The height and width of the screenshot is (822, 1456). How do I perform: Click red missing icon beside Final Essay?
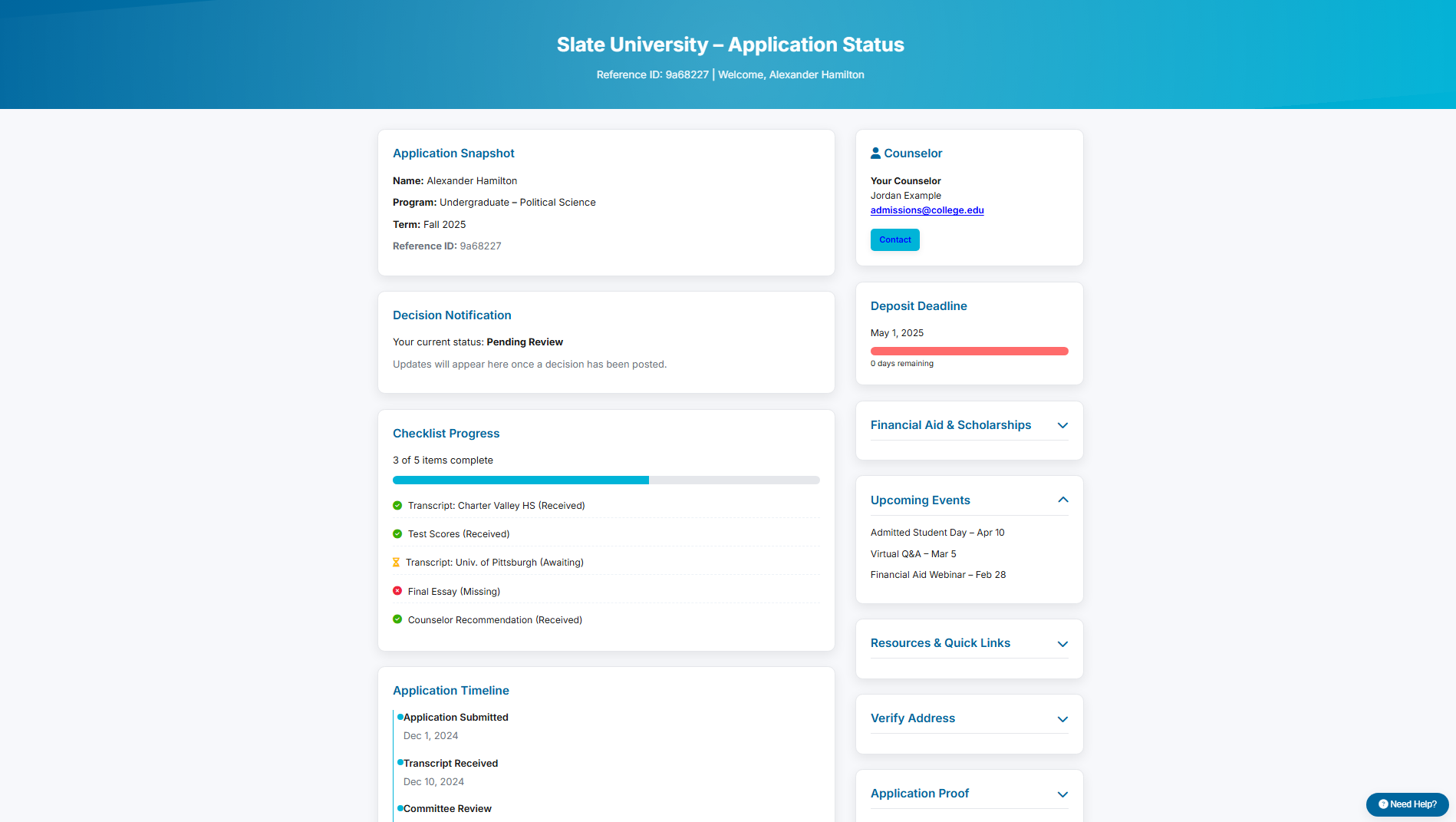pyautogui.click(x=397, y=591)
